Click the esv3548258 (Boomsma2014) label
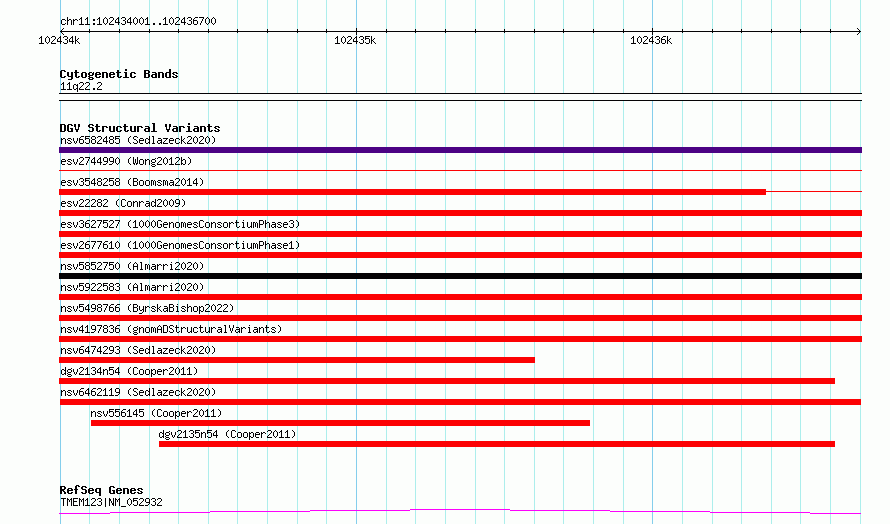This screenshot has width=890, height=524. [132, 182]
